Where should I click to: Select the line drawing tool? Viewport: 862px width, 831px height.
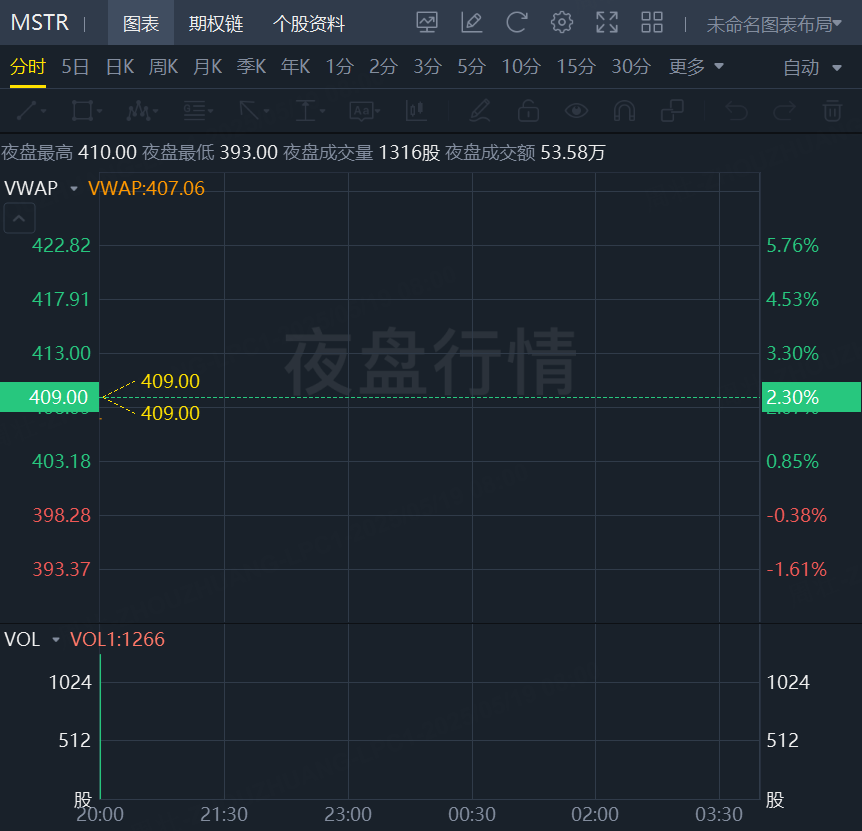click(x=31, y=110)
